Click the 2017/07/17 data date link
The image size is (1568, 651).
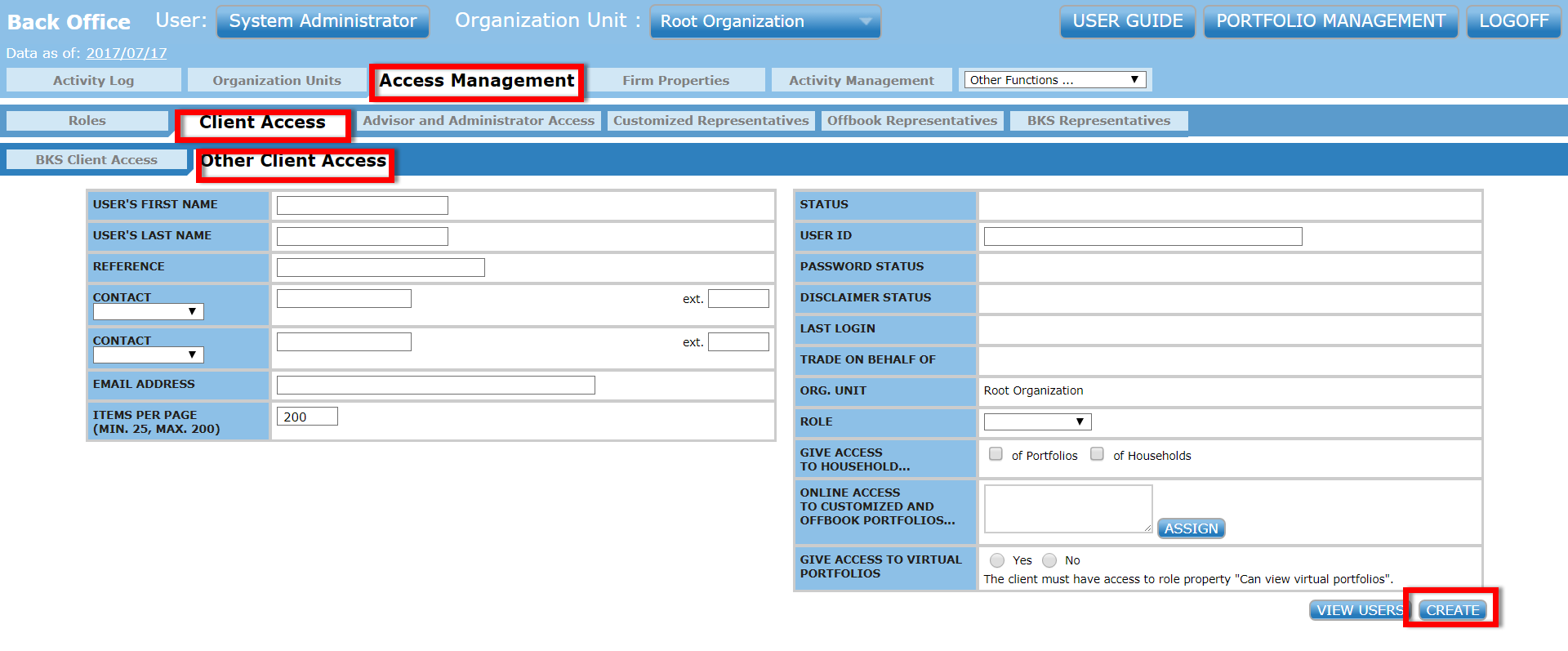(127, 53)
